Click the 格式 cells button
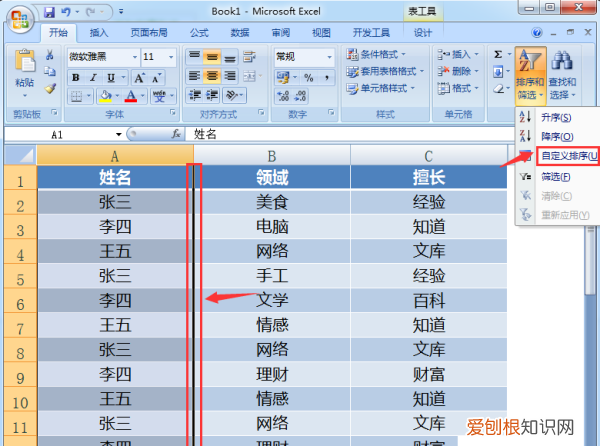Image resolution: width=600 pixels, height=446 pixels. point(458,88)
